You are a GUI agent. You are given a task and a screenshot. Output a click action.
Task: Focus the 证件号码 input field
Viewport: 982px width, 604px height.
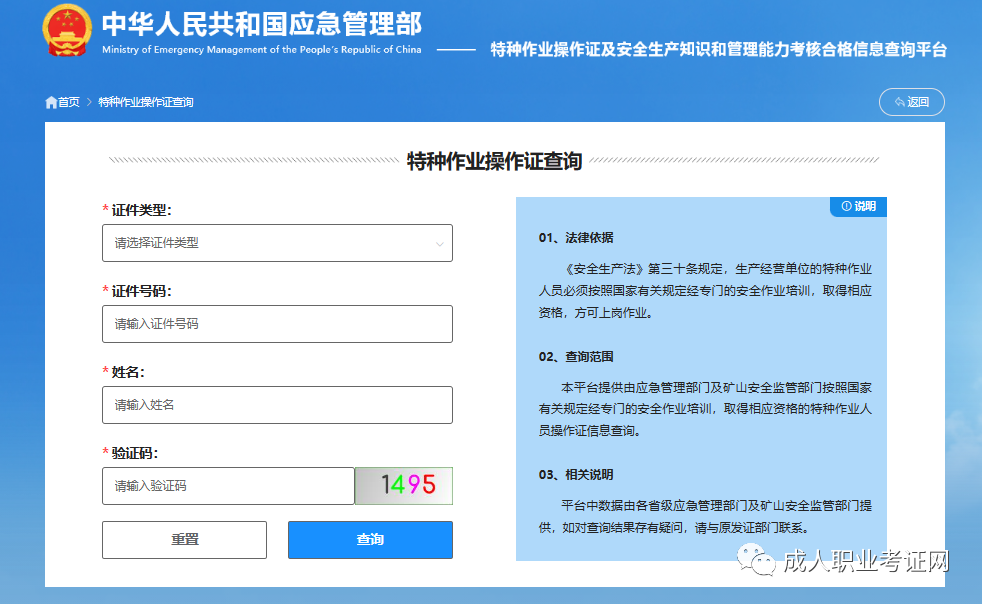coord(277,324)
